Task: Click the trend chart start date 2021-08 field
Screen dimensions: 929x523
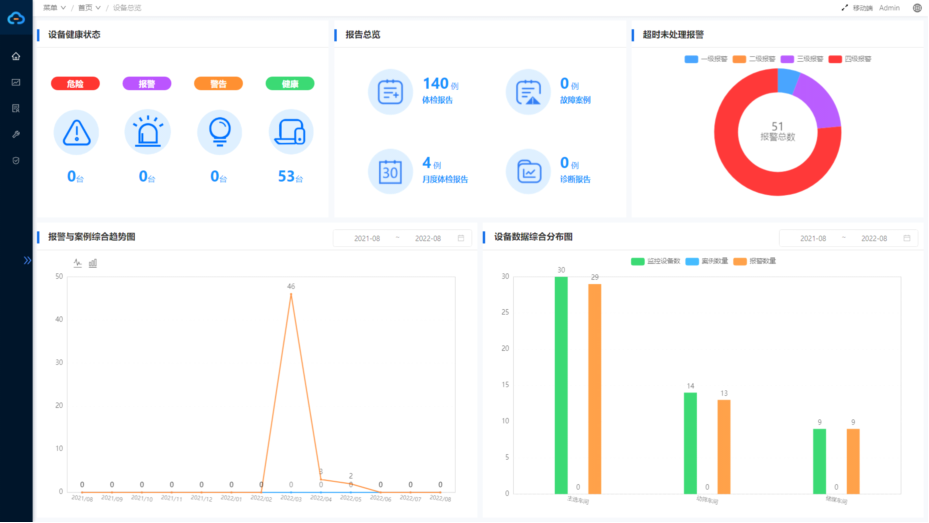Action: click(x=368, y=239)
